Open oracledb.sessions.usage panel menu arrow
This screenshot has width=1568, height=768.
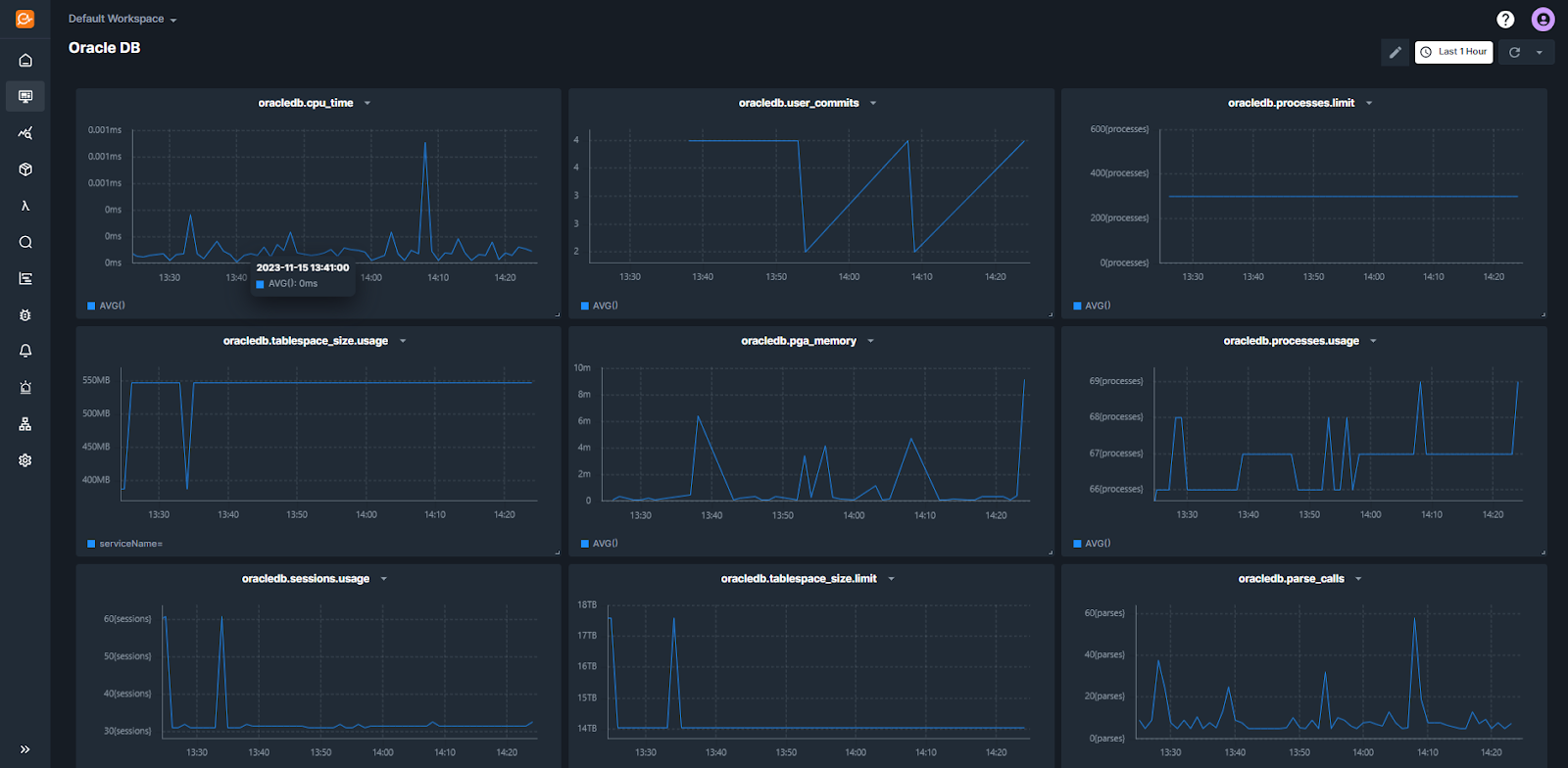click(x=383, y=579)
